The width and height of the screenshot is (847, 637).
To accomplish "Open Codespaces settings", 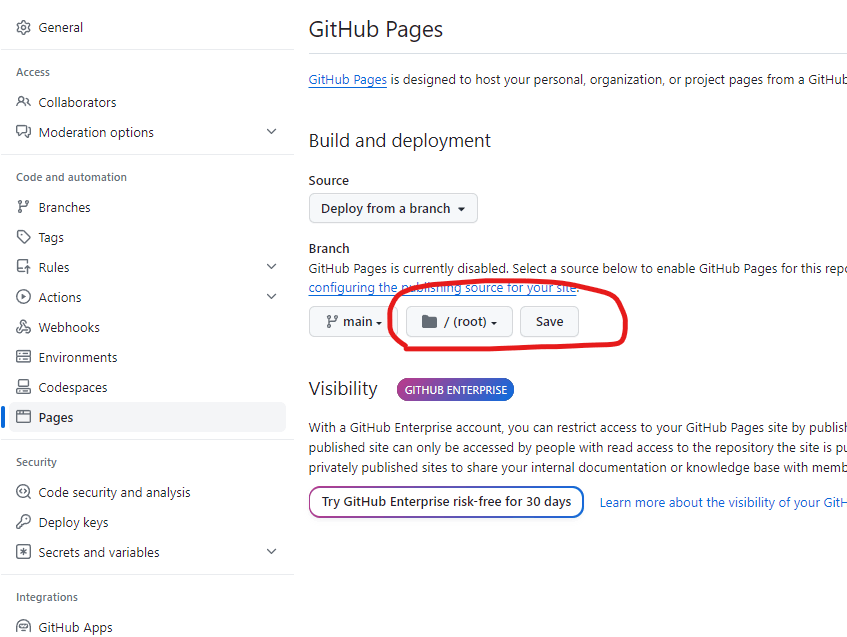I will coord(73,387).
